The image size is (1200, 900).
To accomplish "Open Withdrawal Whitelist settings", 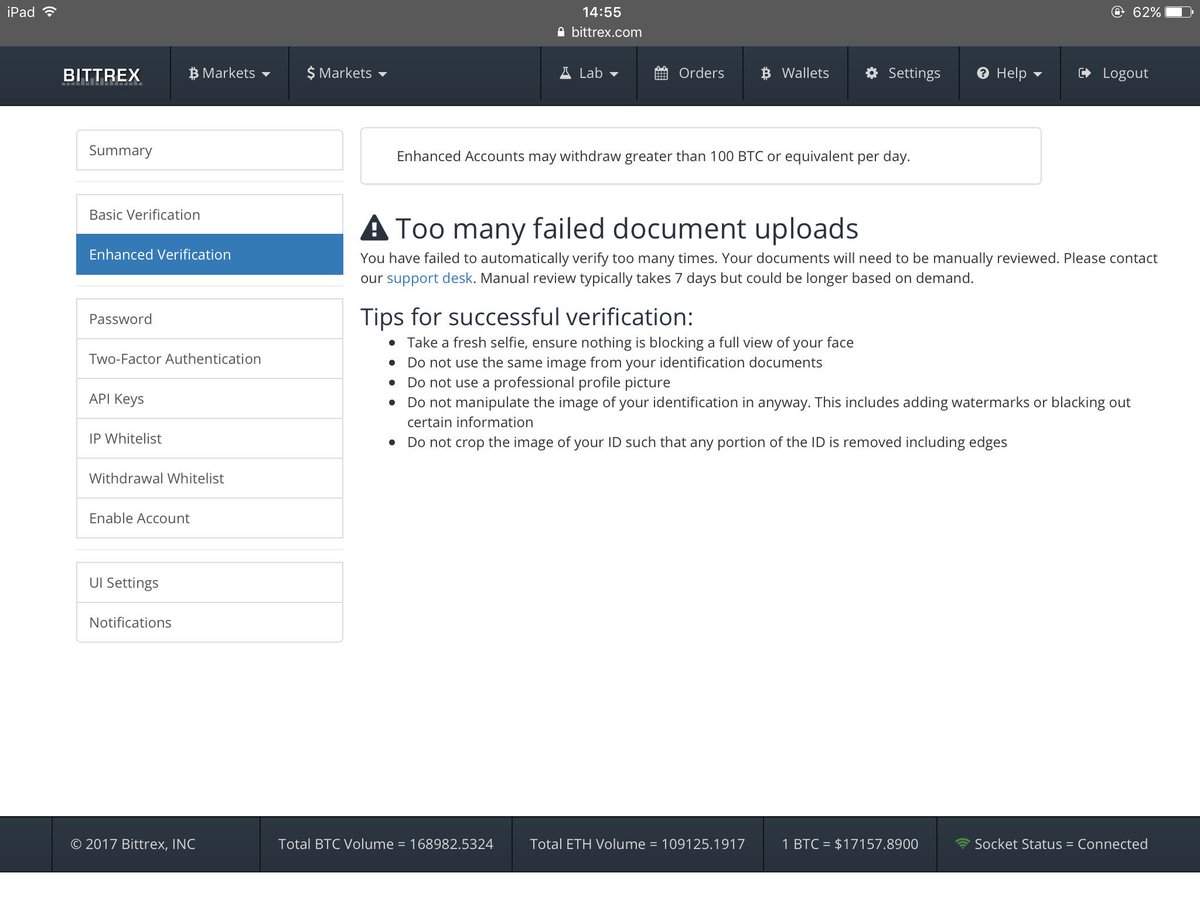I will 210,478.
